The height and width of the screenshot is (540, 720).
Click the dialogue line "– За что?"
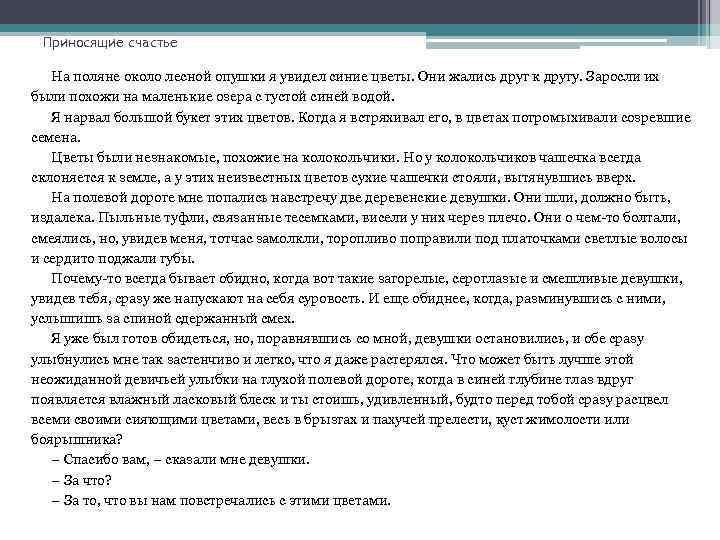[x=81, y=480]
